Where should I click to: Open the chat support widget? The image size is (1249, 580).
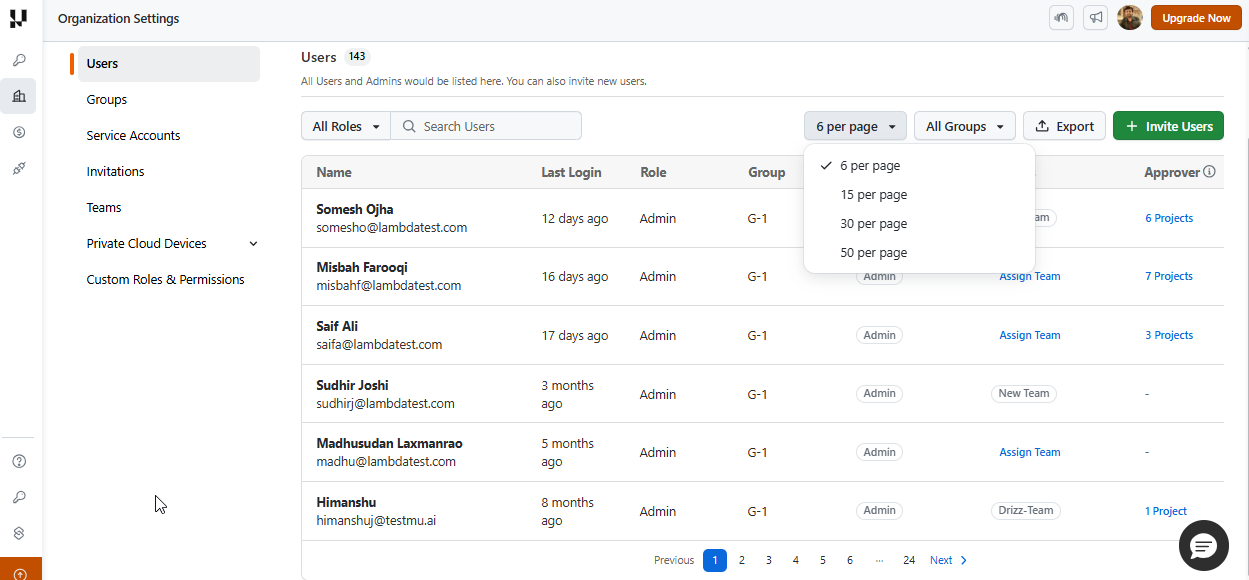pyautogui.click(x=1203, y=545)
